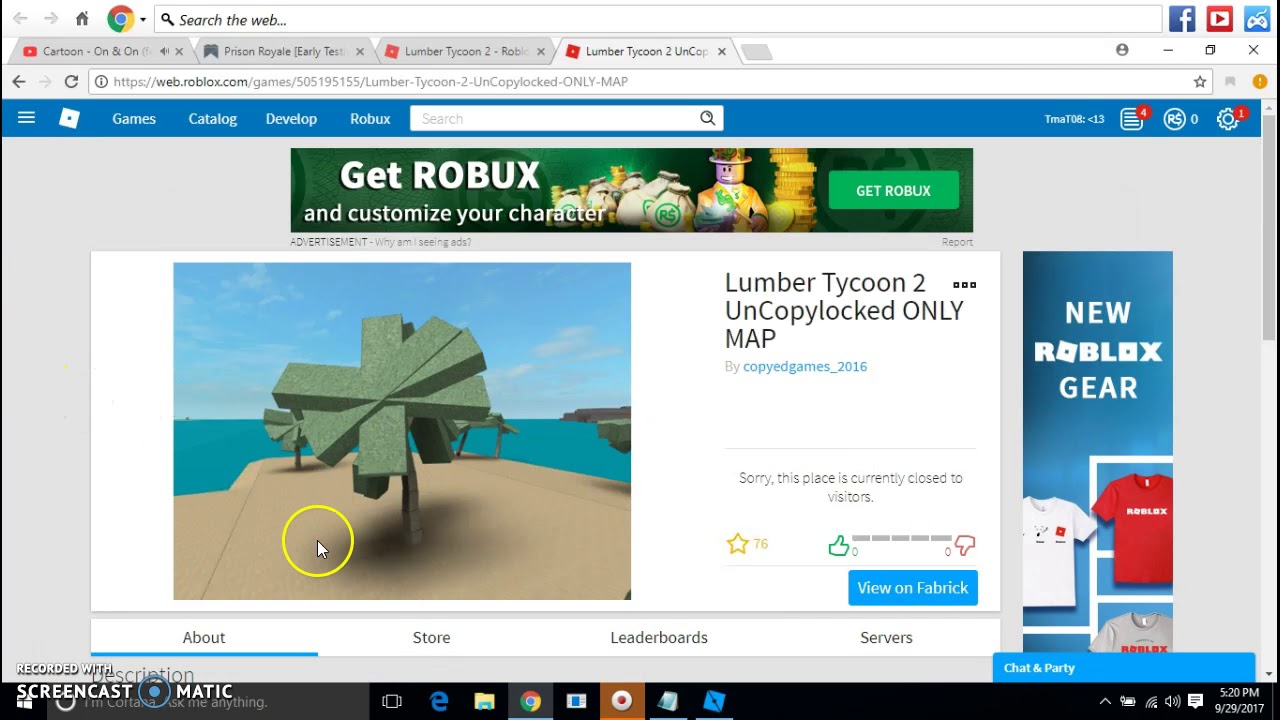Like the game with thumbs up
Viewport: 1280px width, 720px height.
tap(838, 545)
